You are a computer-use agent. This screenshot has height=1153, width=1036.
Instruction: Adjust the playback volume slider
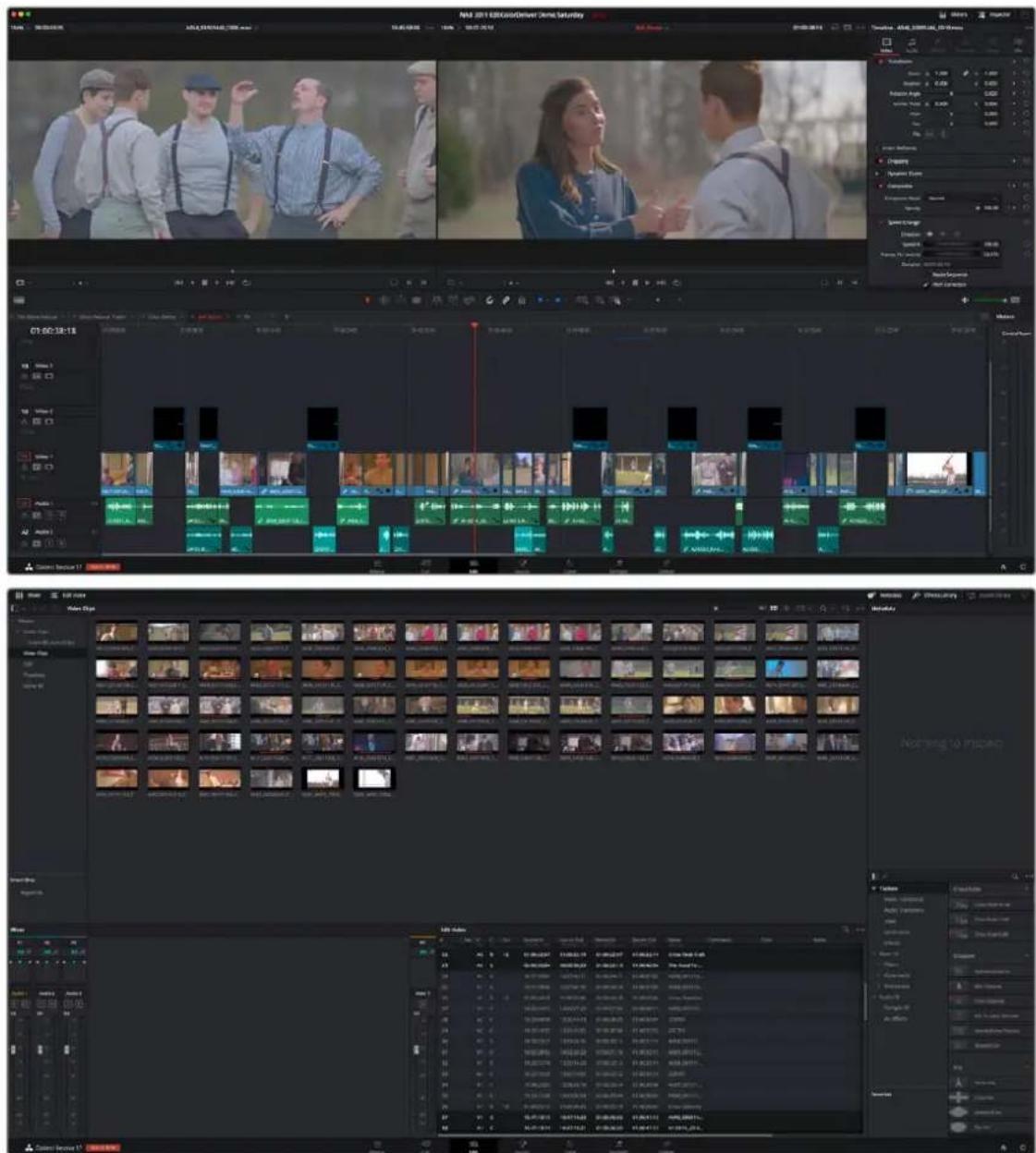(992, 300)
